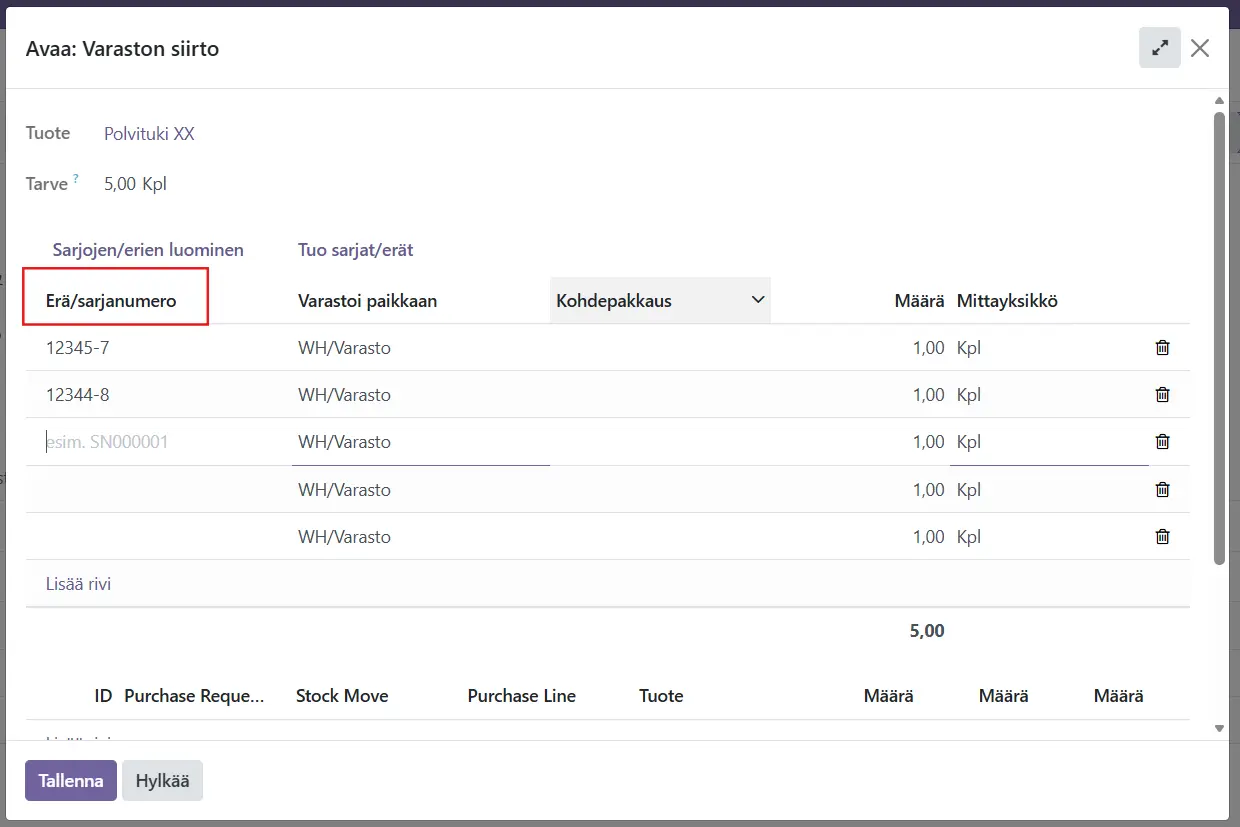Viewport: 1240px width, 827px height.
Task: Delete the row with serial 12345-7
Action: click(x=1162, y=348)
